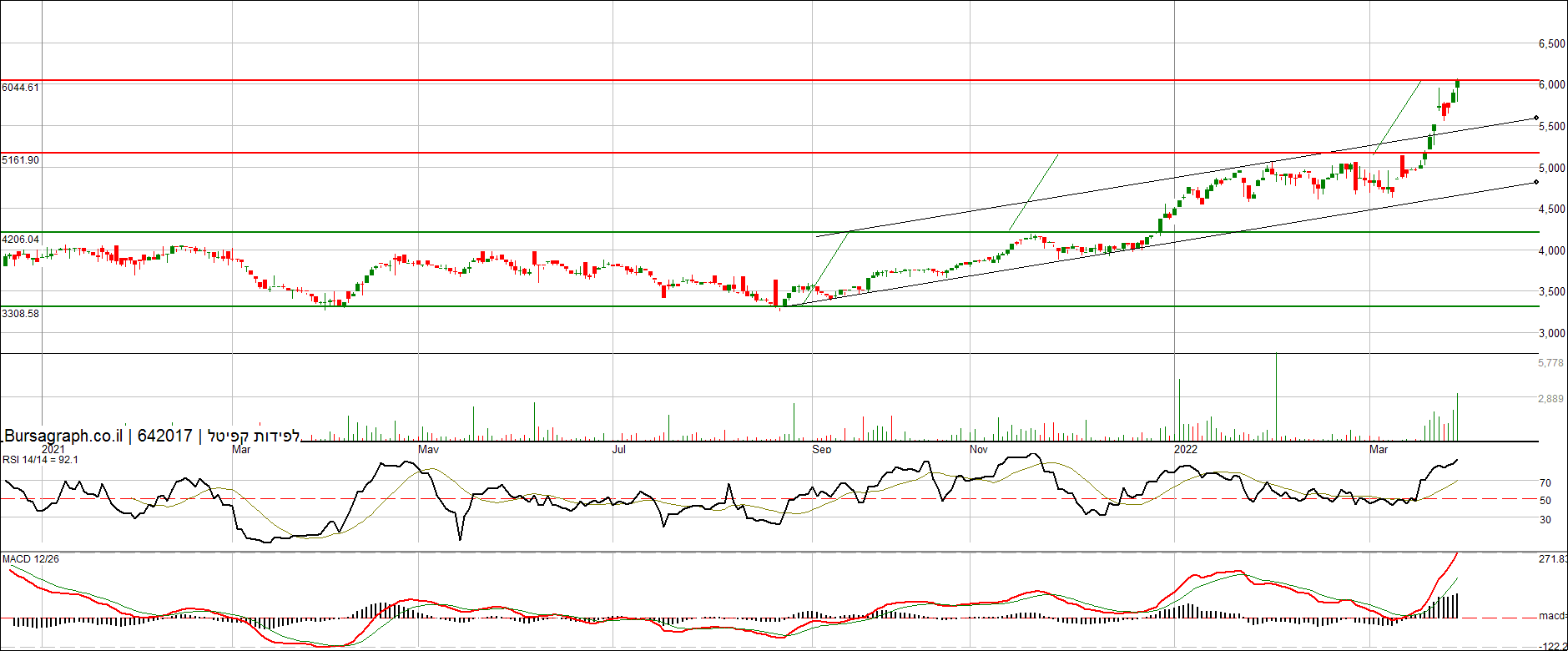Click the Bursagraph.co.il watermark text

63,436
